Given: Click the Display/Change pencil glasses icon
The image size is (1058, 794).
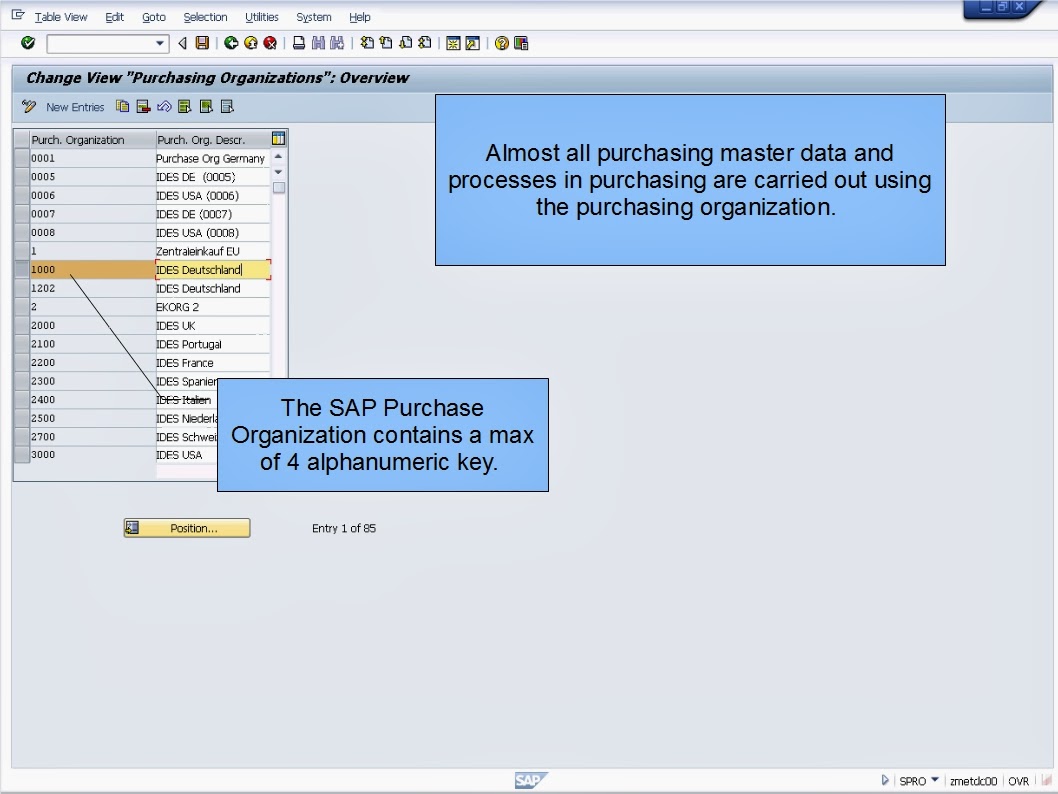Looking at the screenshot, I should (29, 107).
